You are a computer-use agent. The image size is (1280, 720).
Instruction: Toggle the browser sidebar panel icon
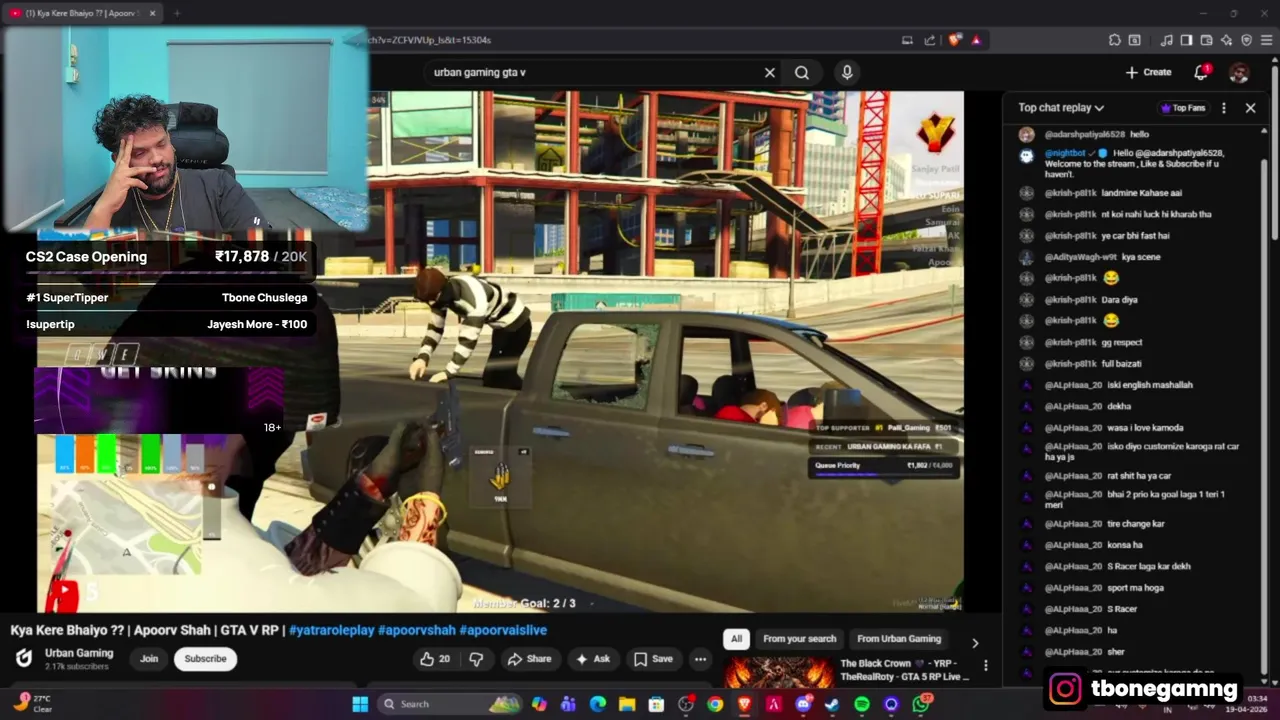pyautogui.click(x=1186, y=40)
